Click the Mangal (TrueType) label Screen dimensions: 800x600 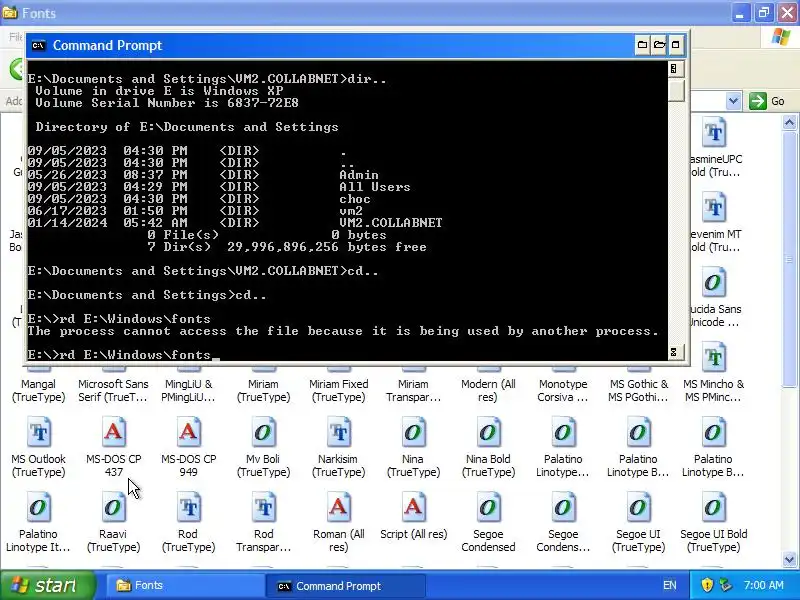(x=39, y=391)
